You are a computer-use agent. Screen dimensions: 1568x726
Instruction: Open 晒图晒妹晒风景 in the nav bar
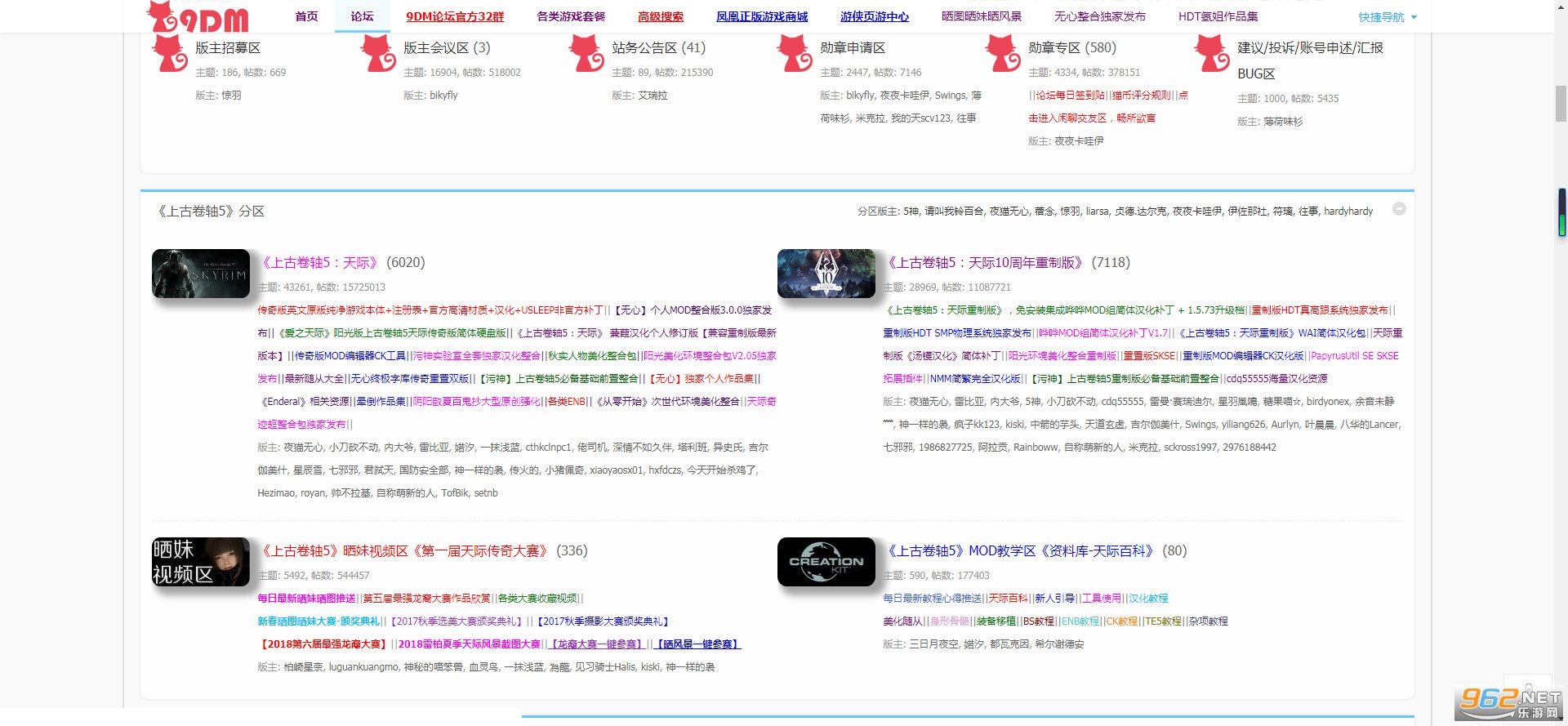tap(982, 16)
